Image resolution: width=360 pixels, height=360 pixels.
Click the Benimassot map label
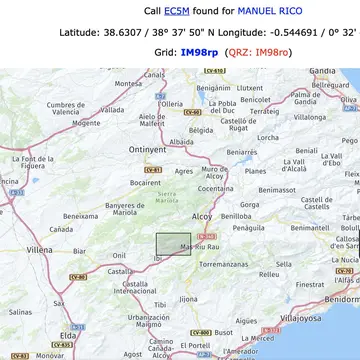[277, 190]
